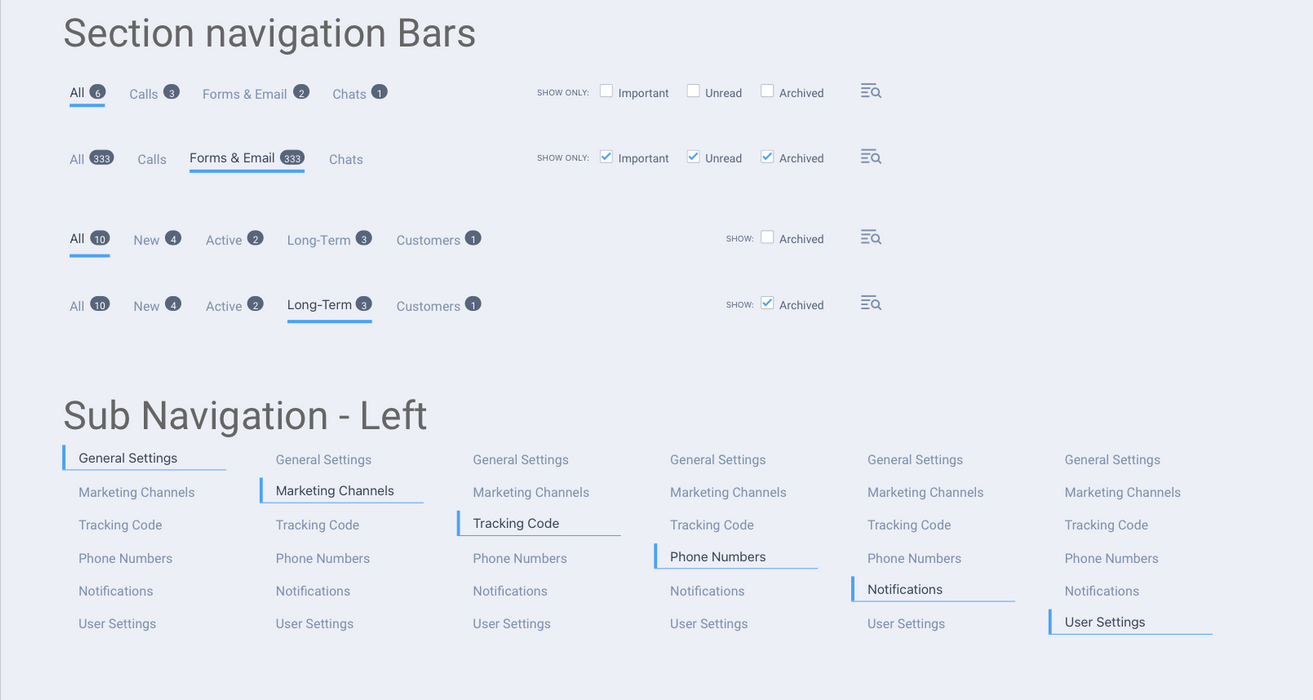Check Archived in the bar with All 10 selected
1313x700 pixels.
767,238
